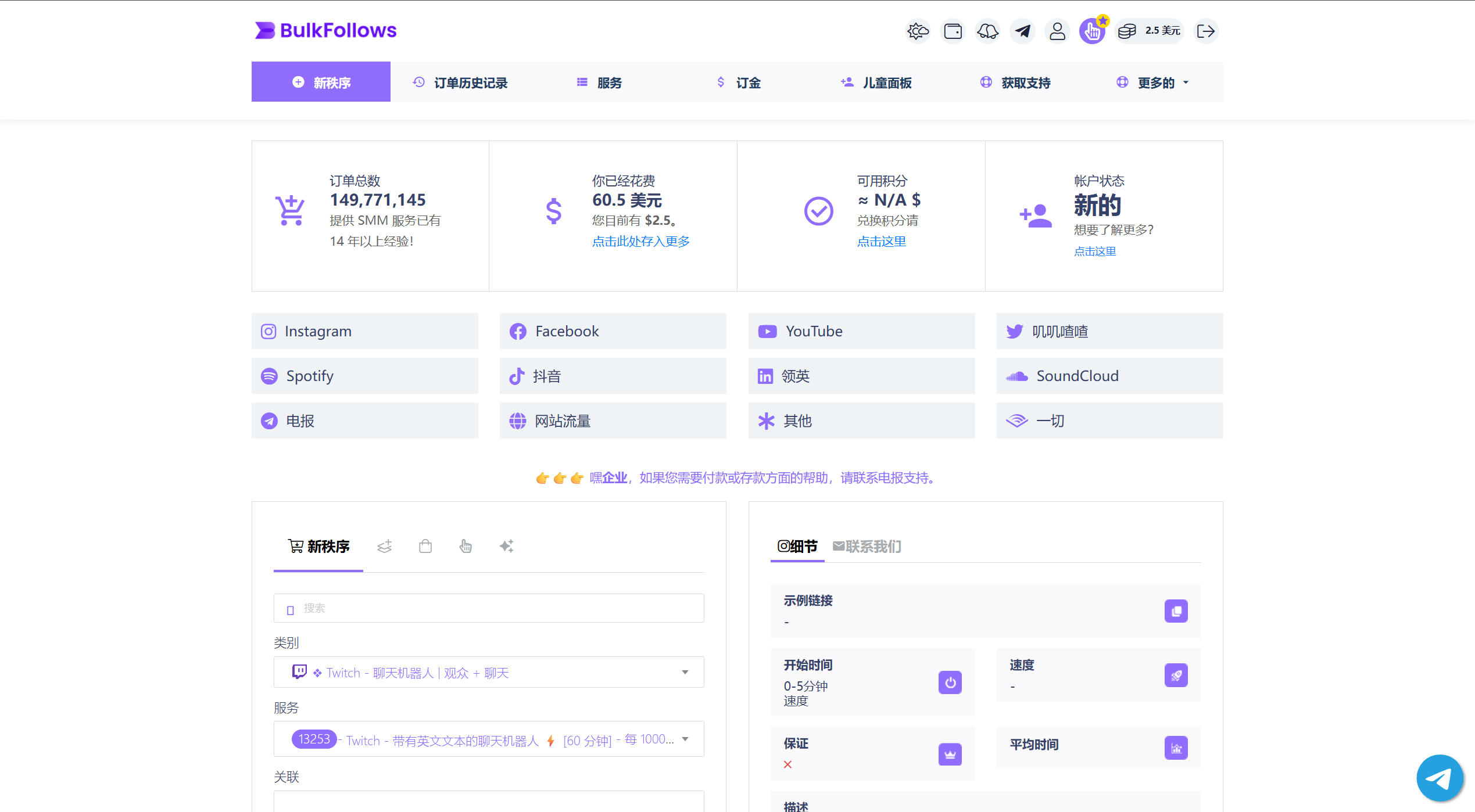Open the hand pointer tab icon
This screenshot has height=812, width=1475.
point(466,546)
